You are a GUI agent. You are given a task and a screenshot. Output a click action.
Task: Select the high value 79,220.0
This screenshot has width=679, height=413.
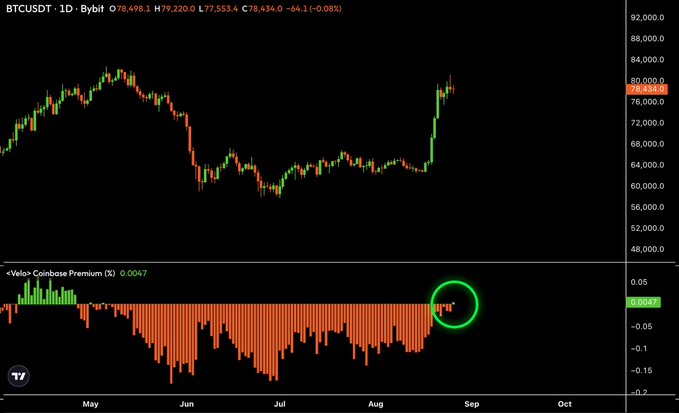click(x=178, y=9)
